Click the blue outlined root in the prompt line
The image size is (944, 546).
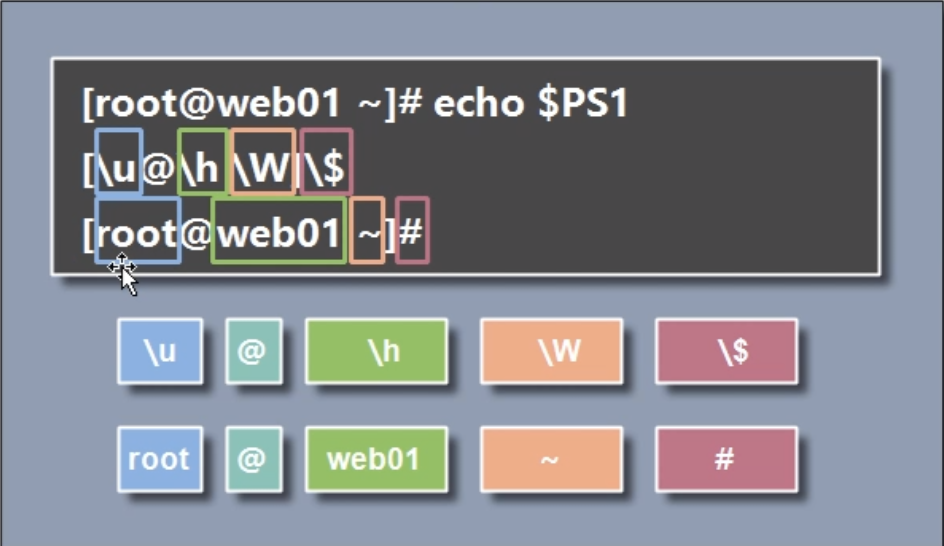pyautogui.click(x=138, y=230)
